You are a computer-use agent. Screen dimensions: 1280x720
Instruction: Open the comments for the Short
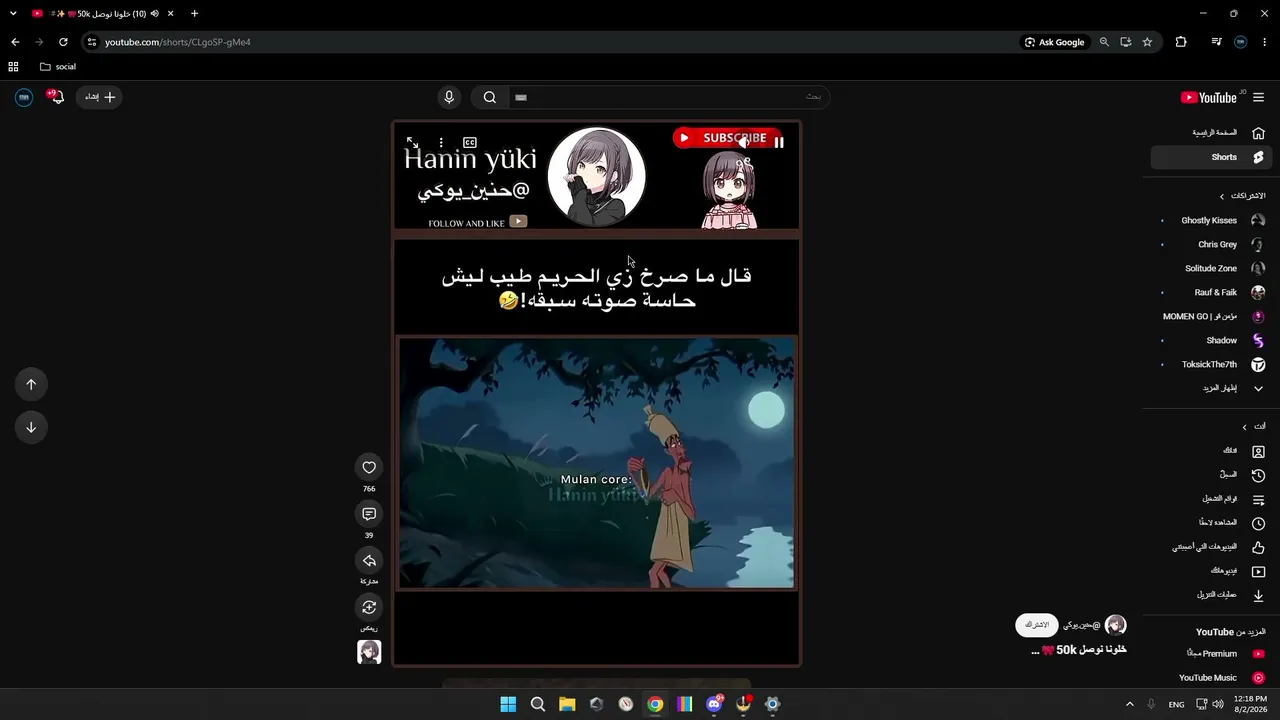pos(369,514)
